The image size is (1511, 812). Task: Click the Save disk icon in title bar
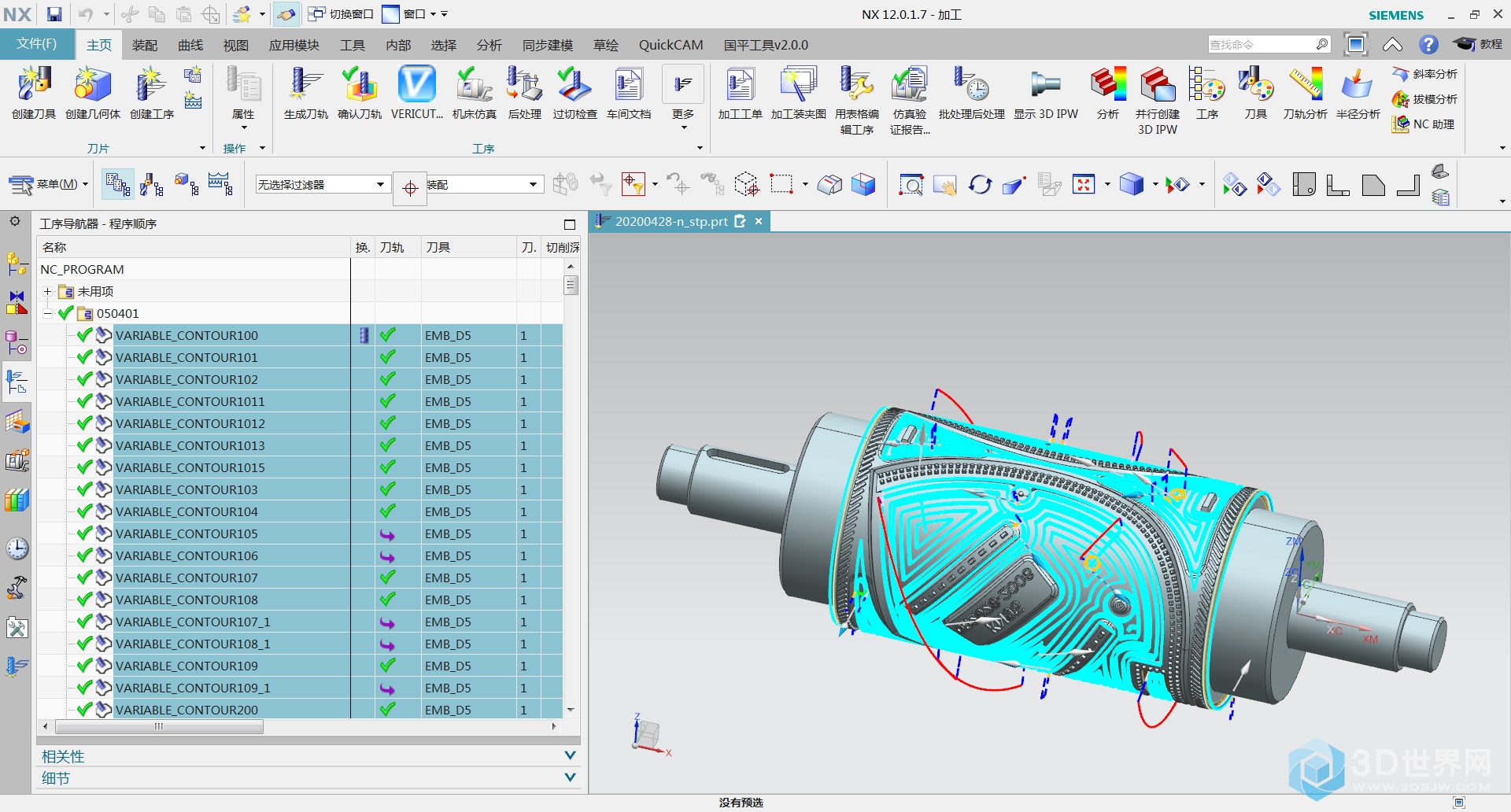coord(54,14)
